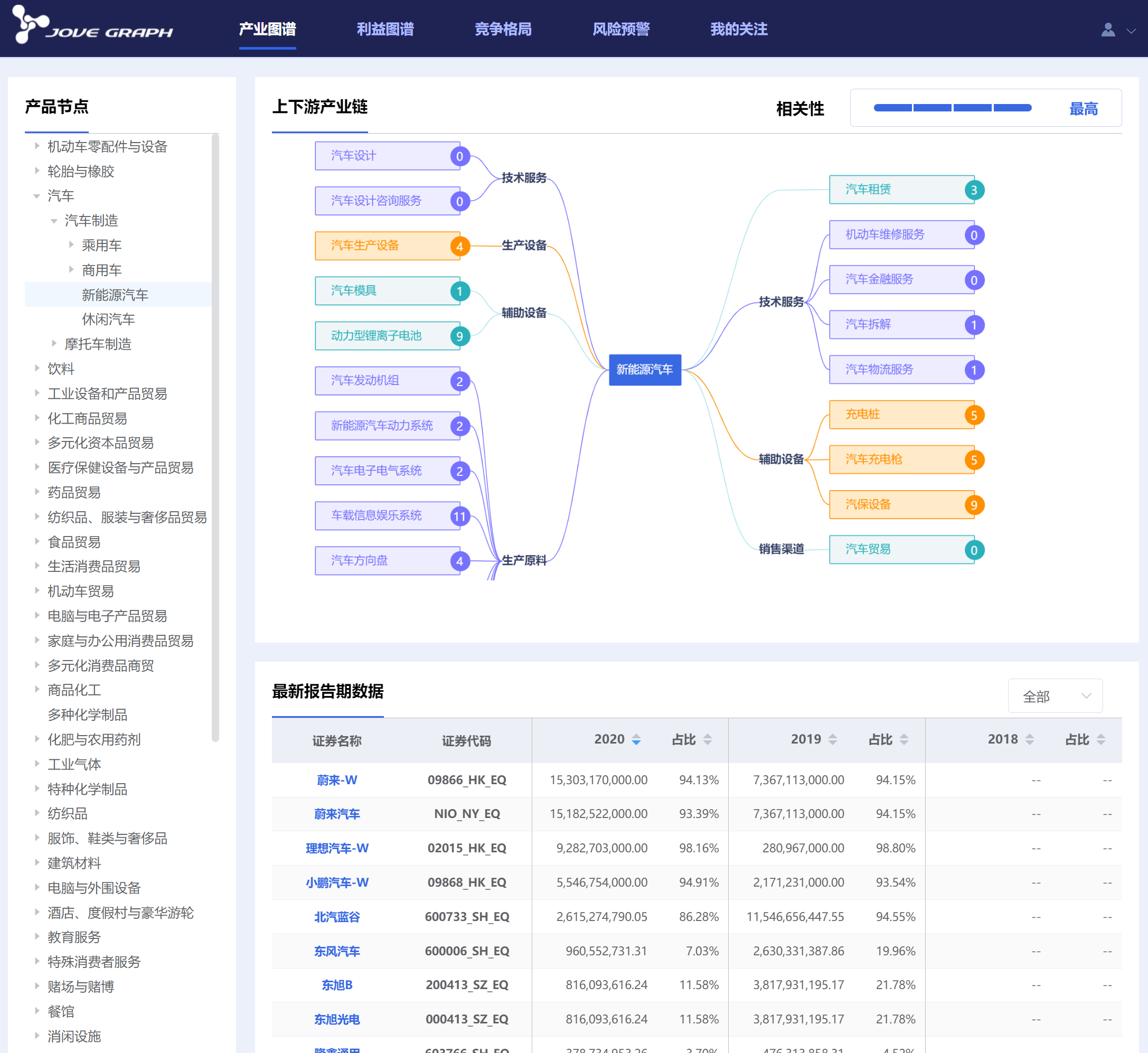Expand the 商用车 tree node
Image resolution: width=1148 pixels, height=1053 pixels.
71,269
